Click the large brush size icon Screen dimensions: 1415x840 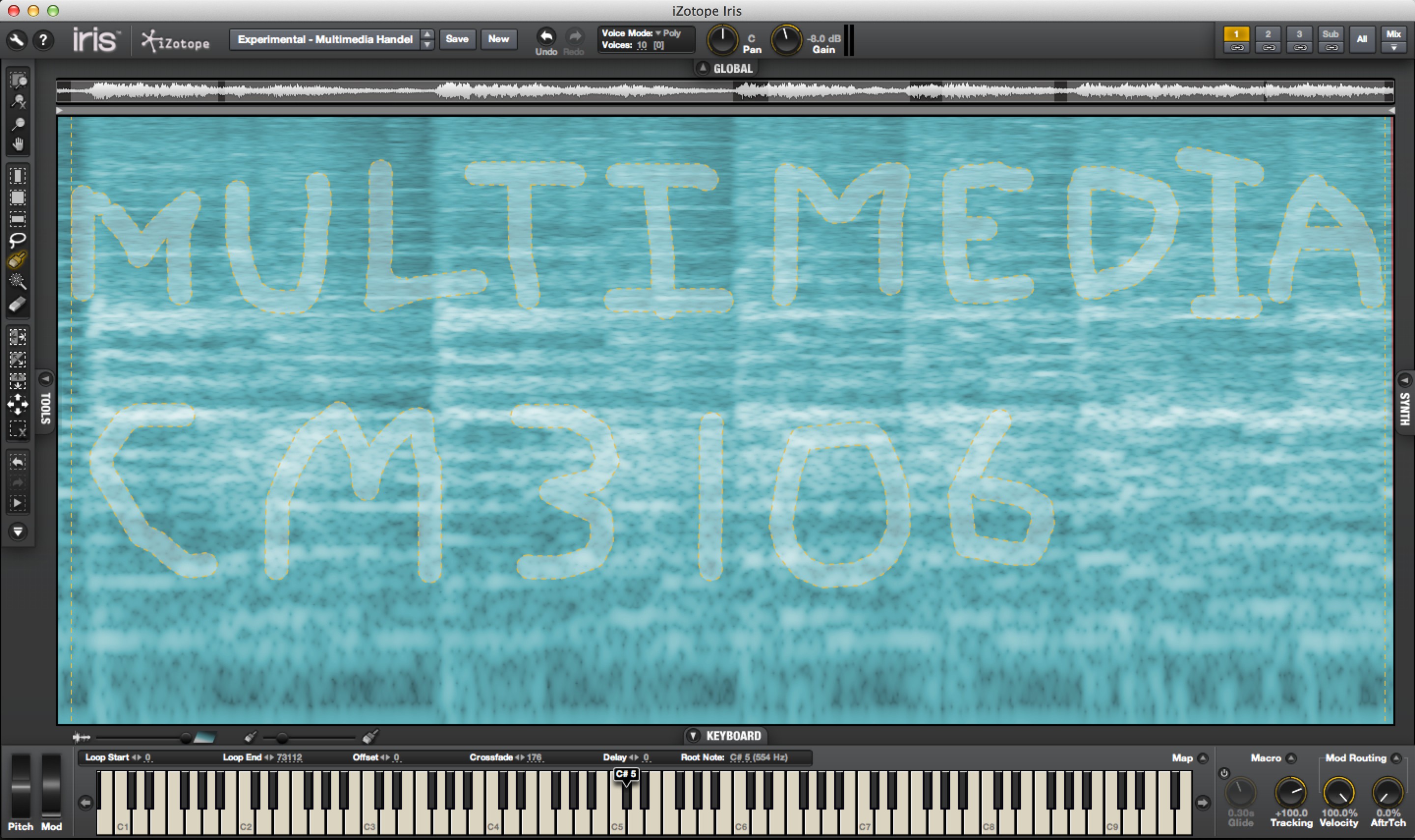(370, 736)
